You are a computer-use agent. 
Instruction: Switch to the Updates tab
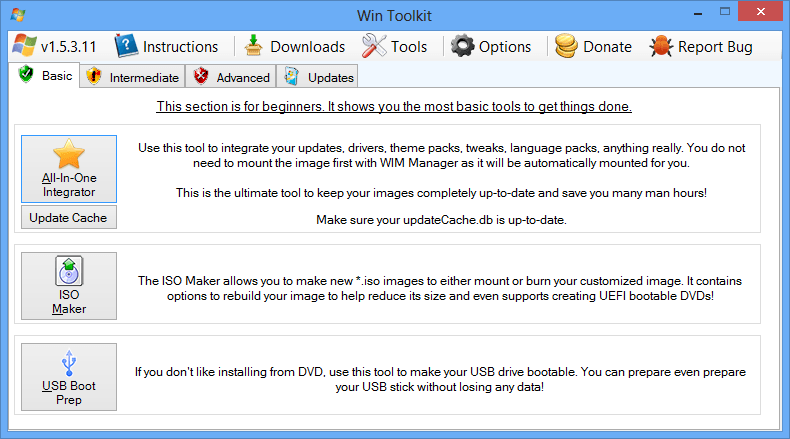(317, 77)
